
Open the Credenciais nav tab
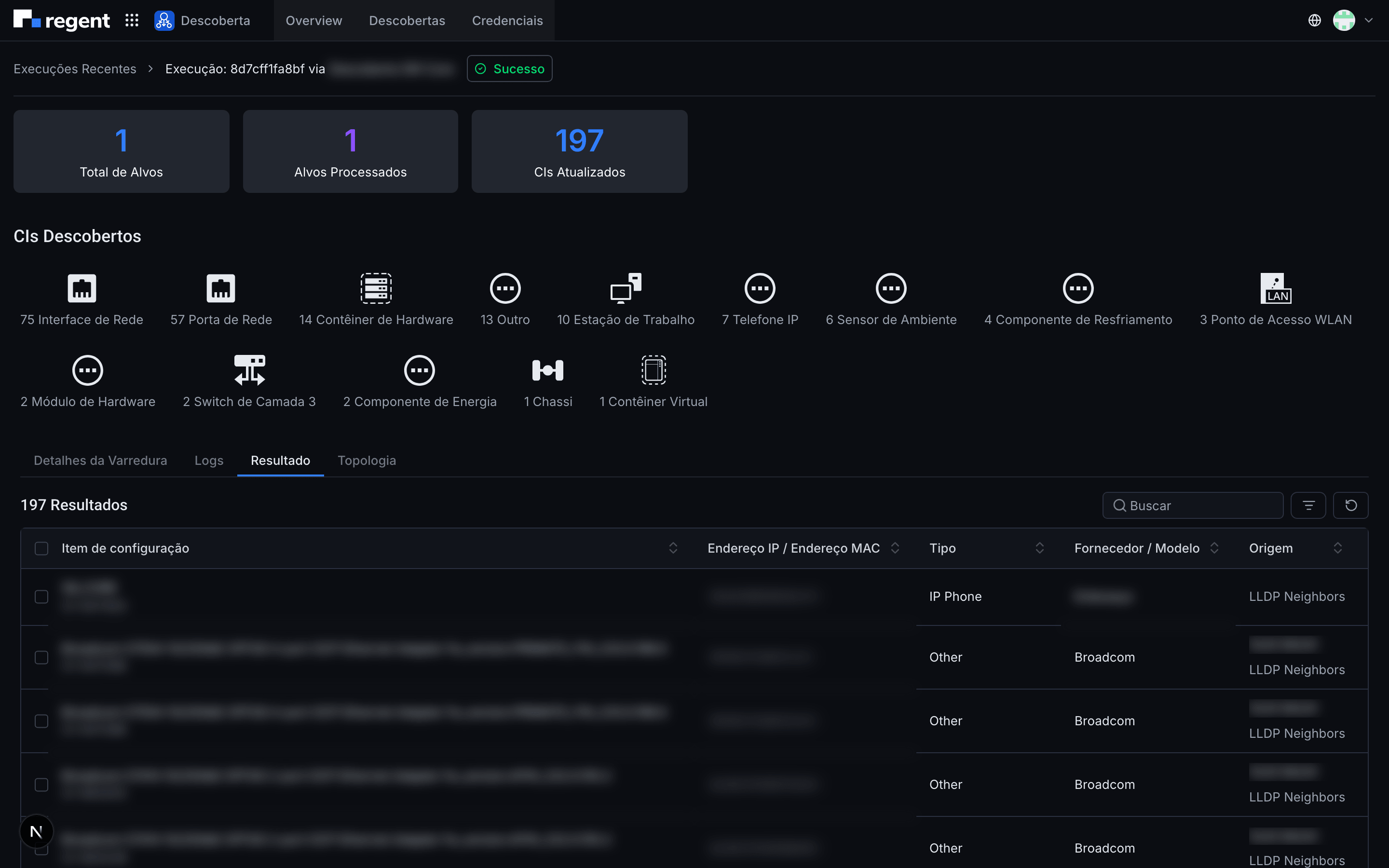coord(507,21)
